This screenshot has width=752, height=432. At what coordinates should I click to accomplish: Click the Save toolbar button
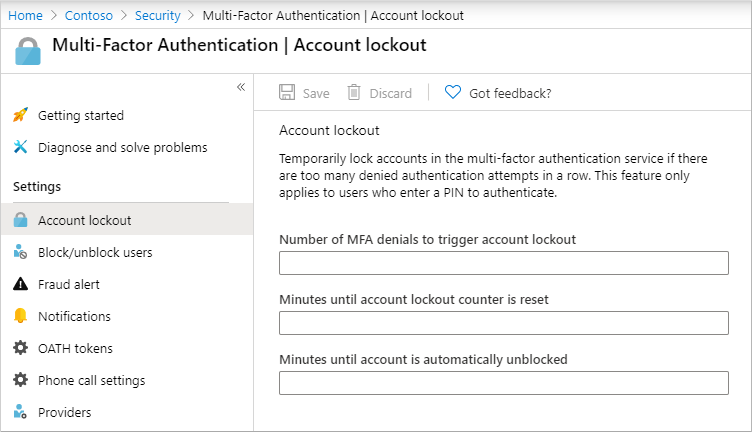[304, 93]
